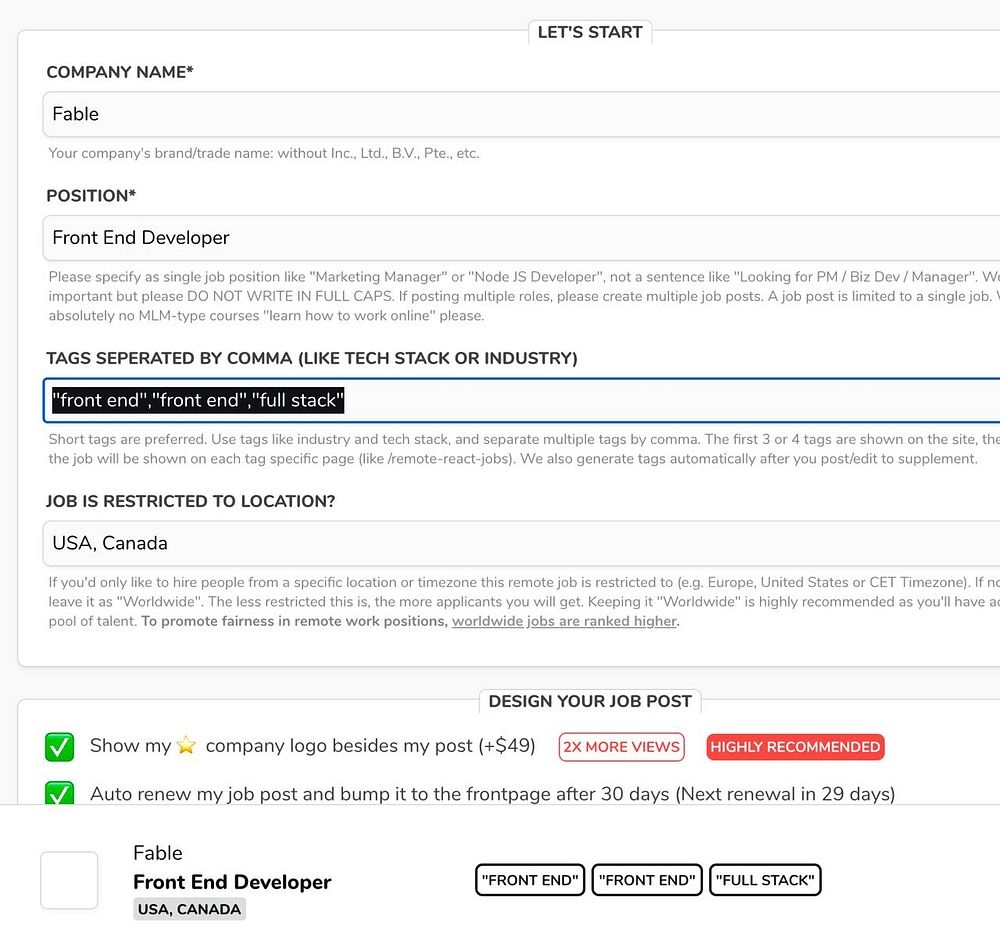
Task: Click the star icon beside company logo
Action: pos(186,746)
